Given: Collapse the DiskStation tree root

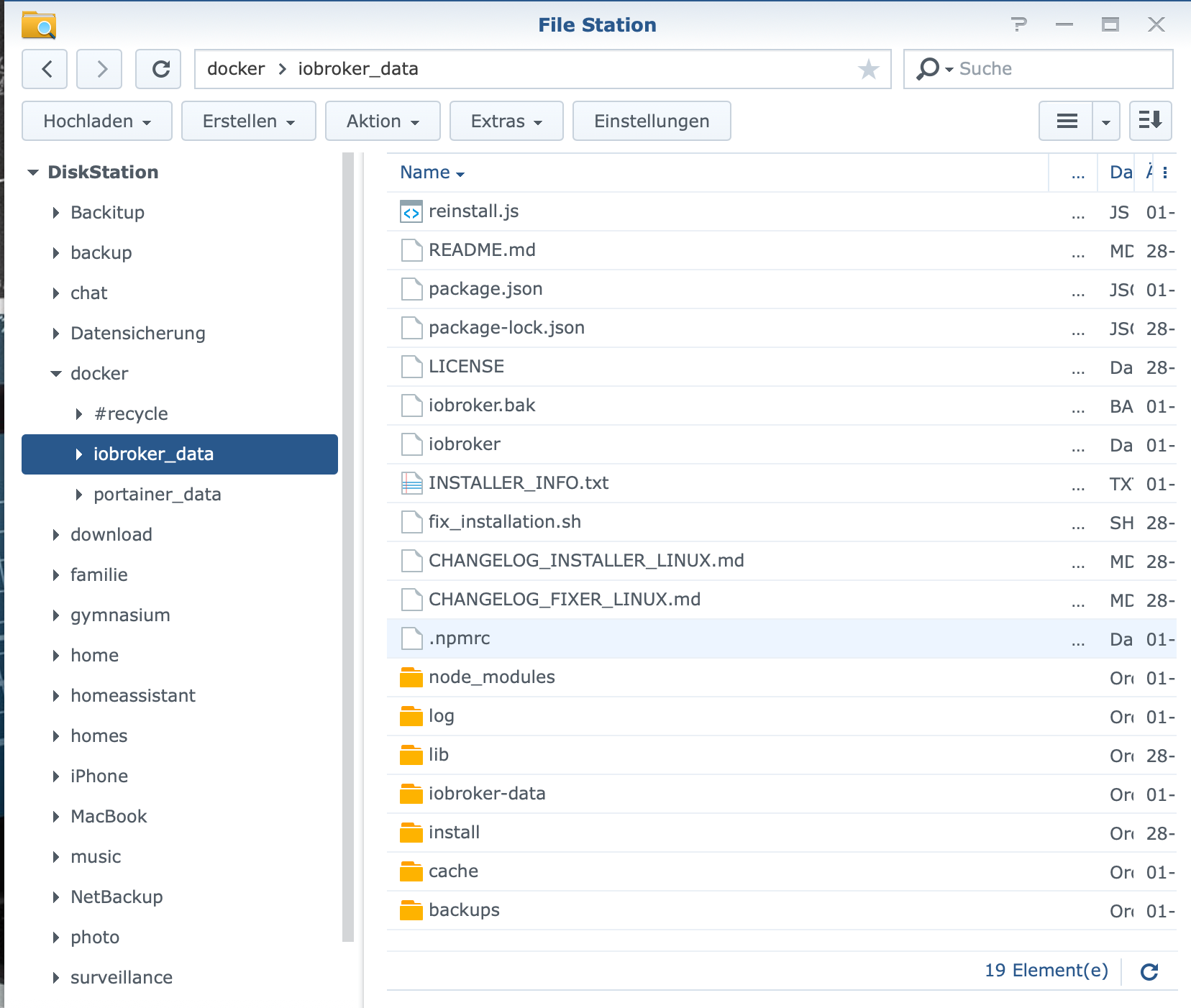Looking at the screenshot, I should pos(33,173).
